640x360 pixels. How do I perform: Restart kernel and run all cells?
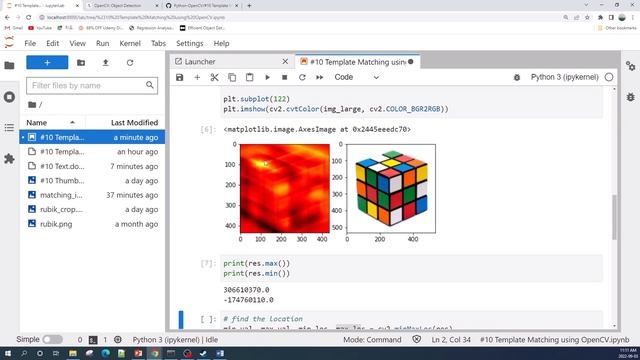pos(320,78)
